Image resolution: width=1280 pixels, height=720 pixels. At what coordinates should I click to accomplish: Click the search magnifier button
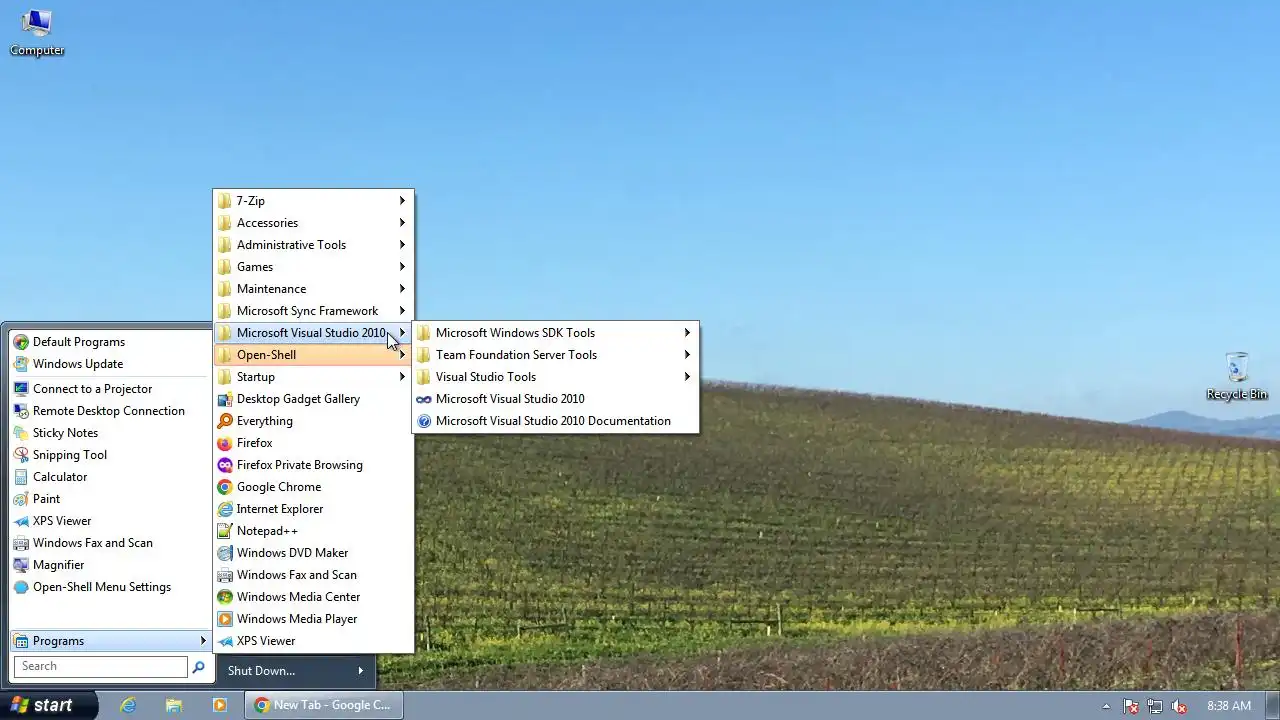coord(198,667)
